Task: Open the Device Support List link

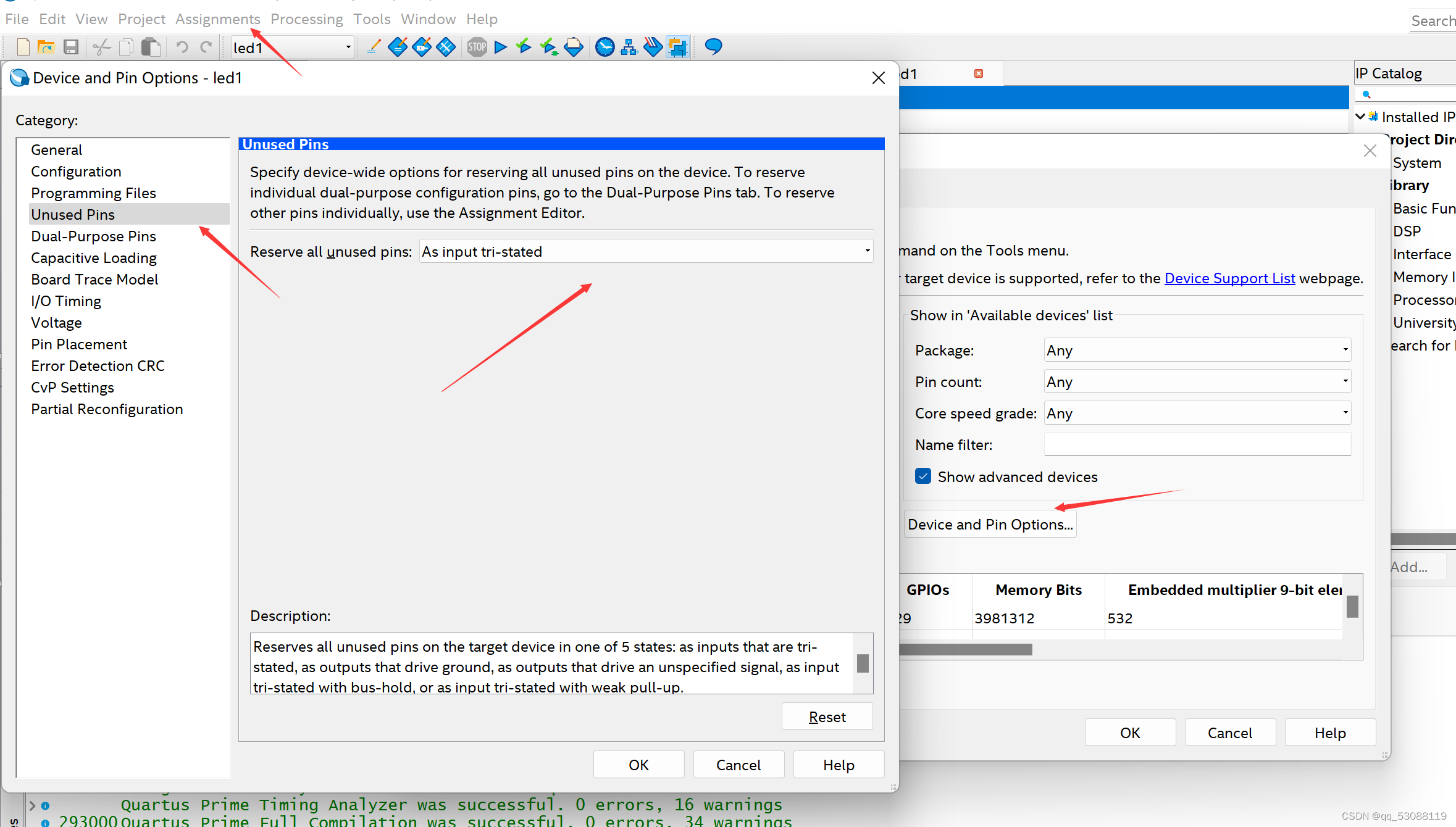Action: coord(1229,278)
